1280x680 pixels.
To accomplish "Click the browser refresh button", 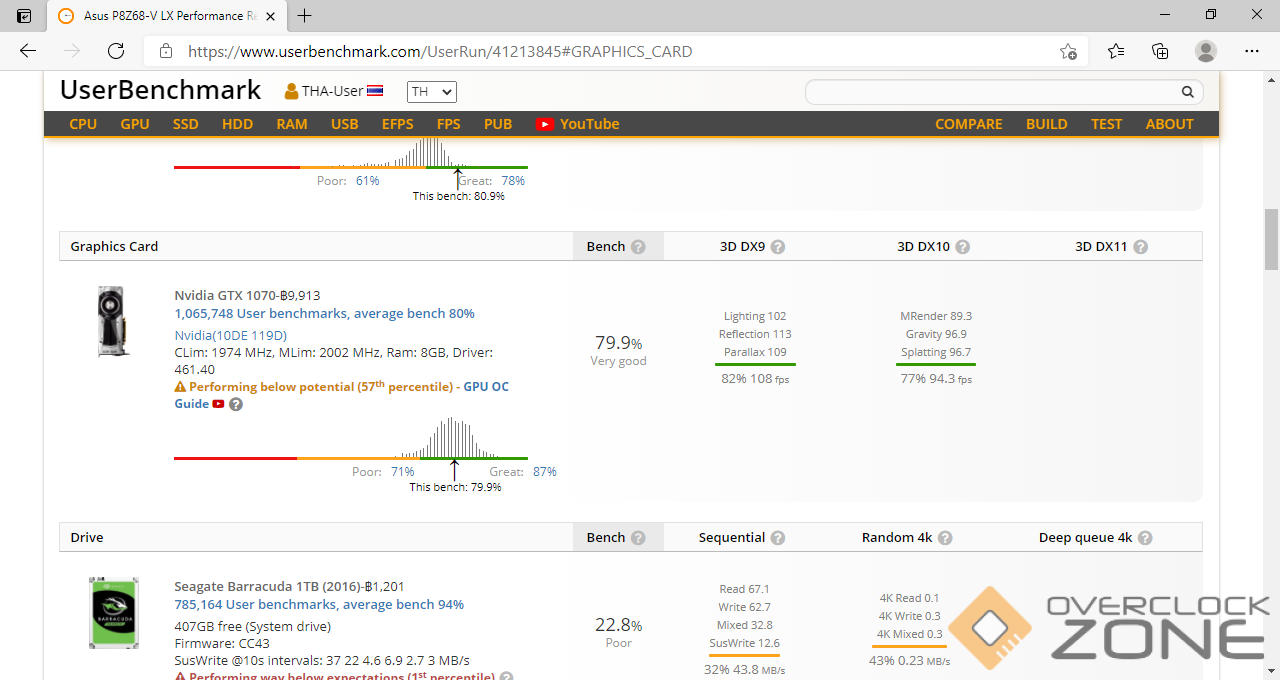I will pos(116,51).
